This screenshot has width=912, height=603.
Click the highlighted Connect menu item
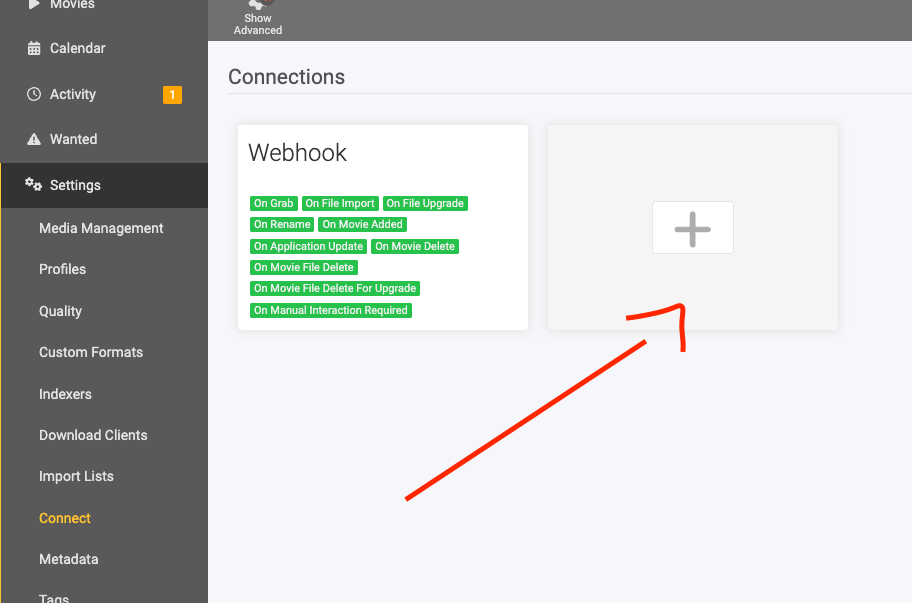coord(65,518)
